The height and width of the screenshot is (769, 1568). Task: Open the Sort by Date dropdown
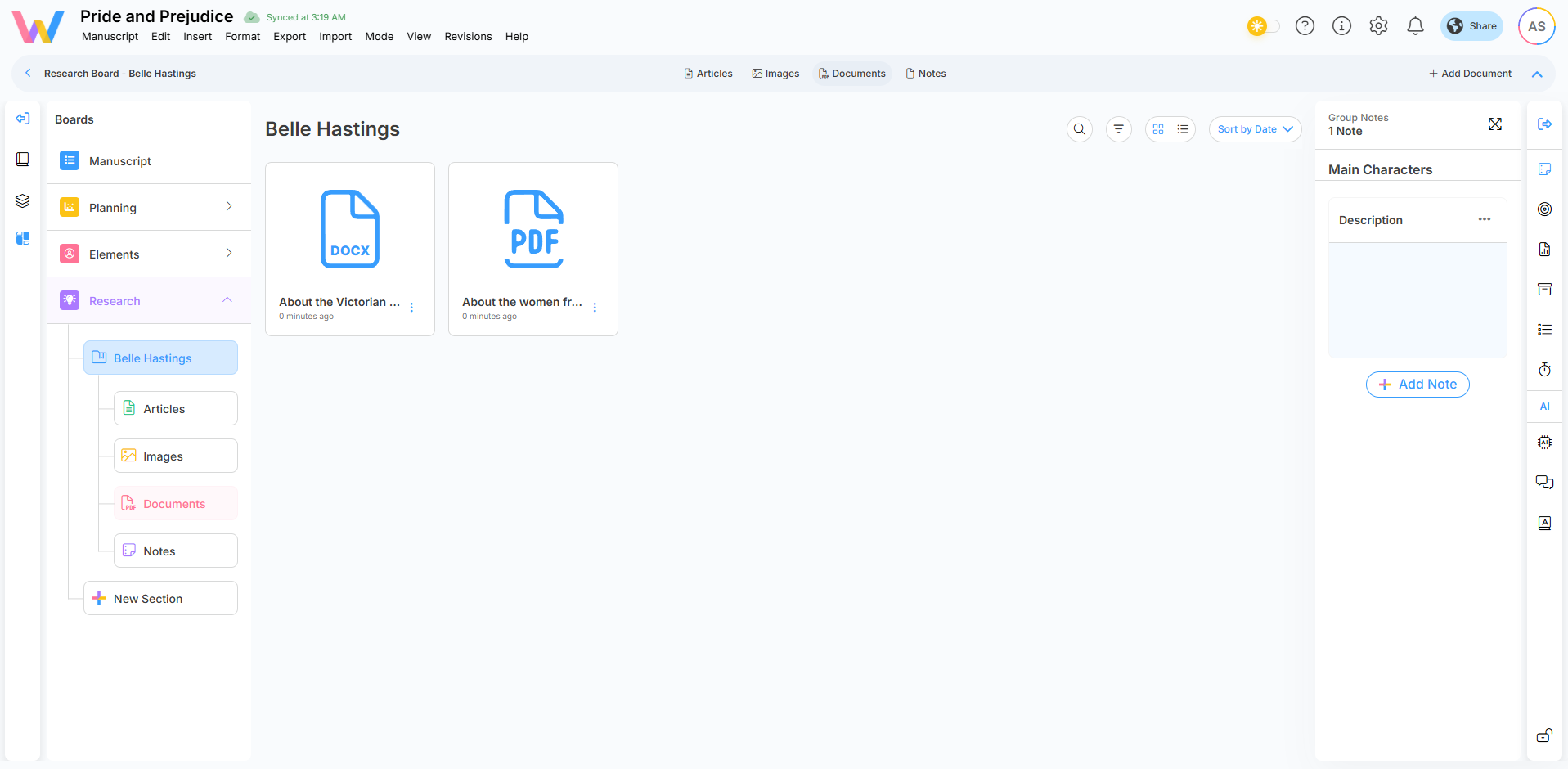pyautogui.click(x=1255, y=129)
